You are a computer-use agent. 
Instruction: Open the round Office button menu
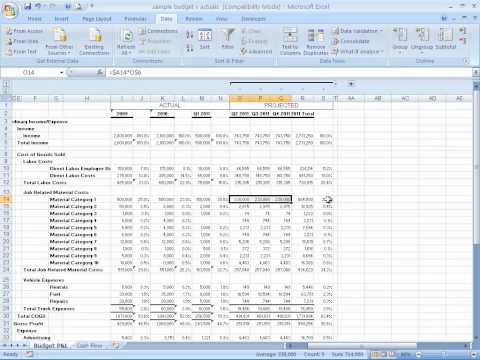click(x=10, y=10)
